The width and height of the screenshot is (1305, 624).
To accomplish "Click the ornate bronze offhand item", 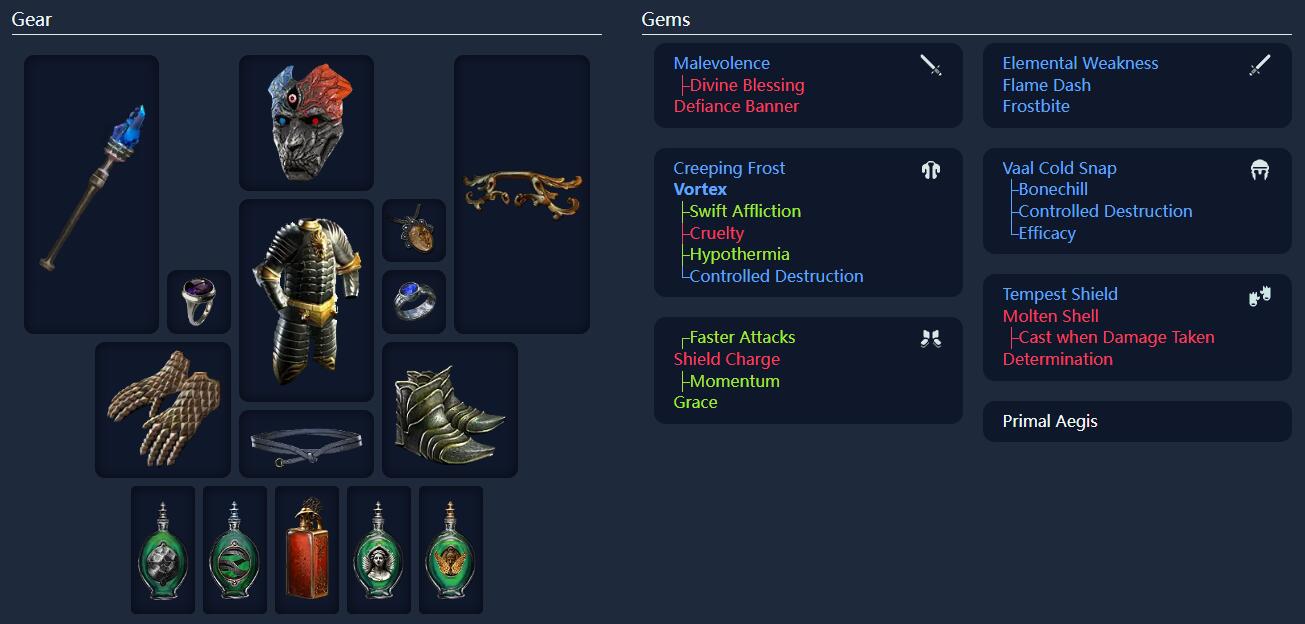I will point(522,194).
